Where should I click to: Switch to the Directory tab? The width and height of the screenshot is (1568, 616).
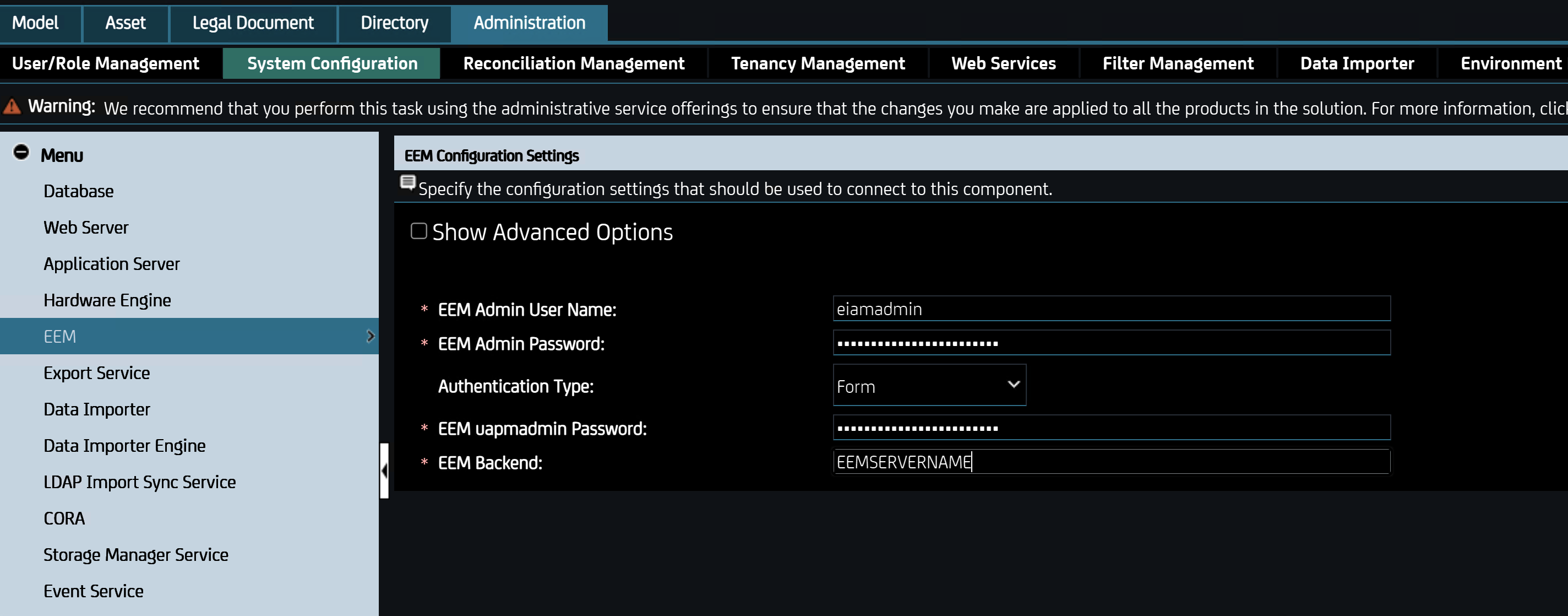[x=394, y=23]
